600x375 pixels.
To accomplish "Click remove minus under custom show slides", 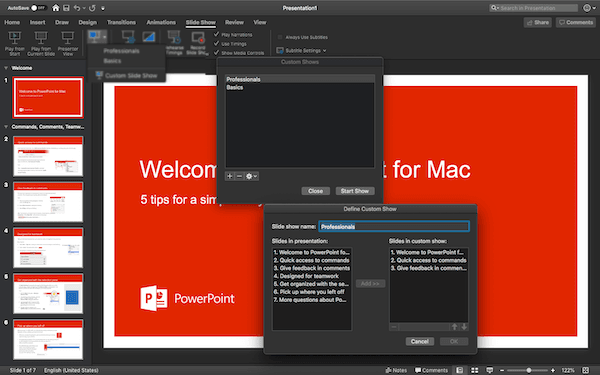I will click(x=394, y=327).
